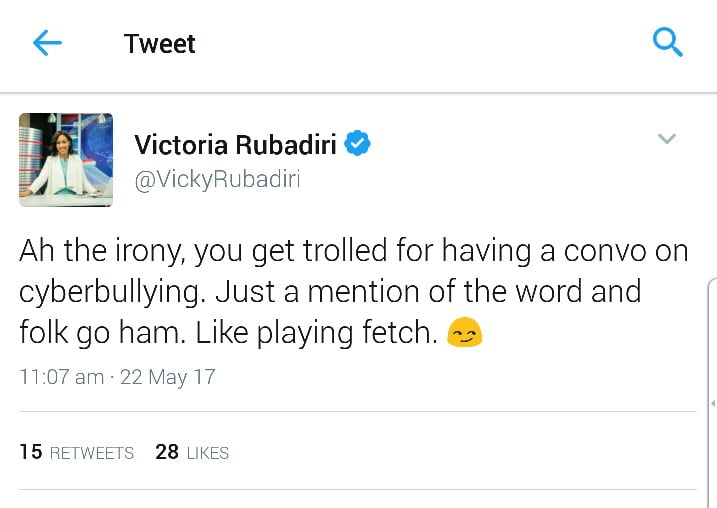Image resolution: width=717 pixels, height=508 pixels.
Task: View the 15 Retweets list
Action: 77,452
